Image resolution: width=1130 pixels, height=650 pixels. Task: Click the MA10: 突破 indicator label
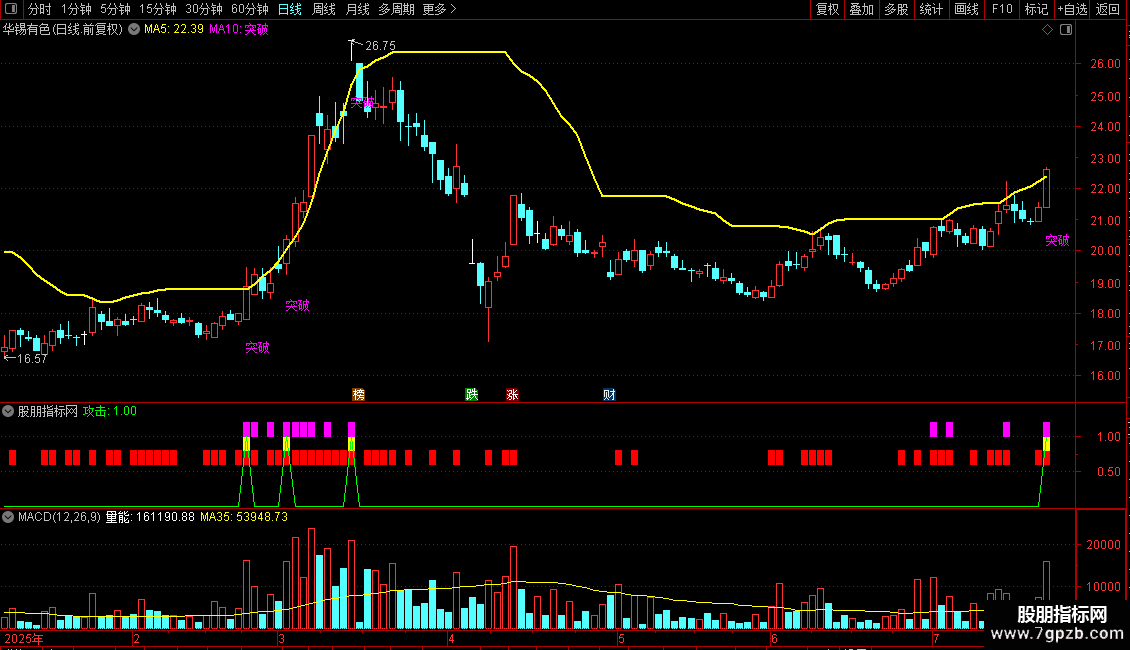[239, 30]
